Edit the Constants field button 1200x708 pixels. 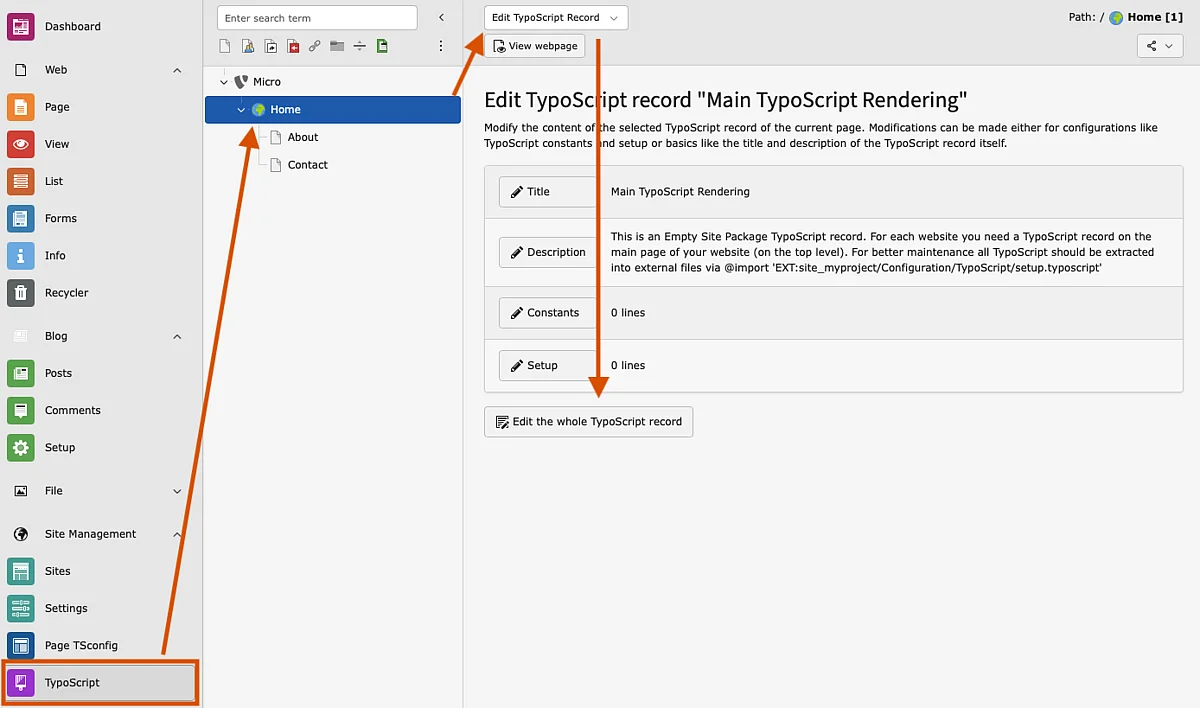(x=546, y=313)
